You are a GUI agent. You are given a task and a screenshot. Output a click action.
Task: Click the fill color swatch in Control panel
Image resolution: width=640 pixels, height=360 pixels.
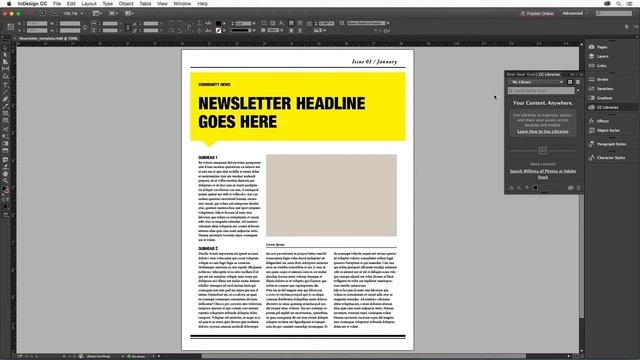218,23
